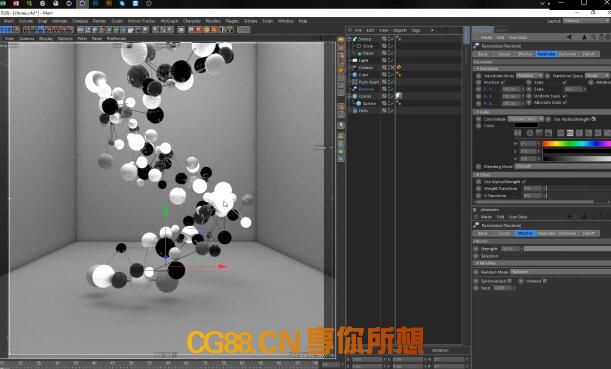Open the MoGraph menu

click(x=169, y=21)
